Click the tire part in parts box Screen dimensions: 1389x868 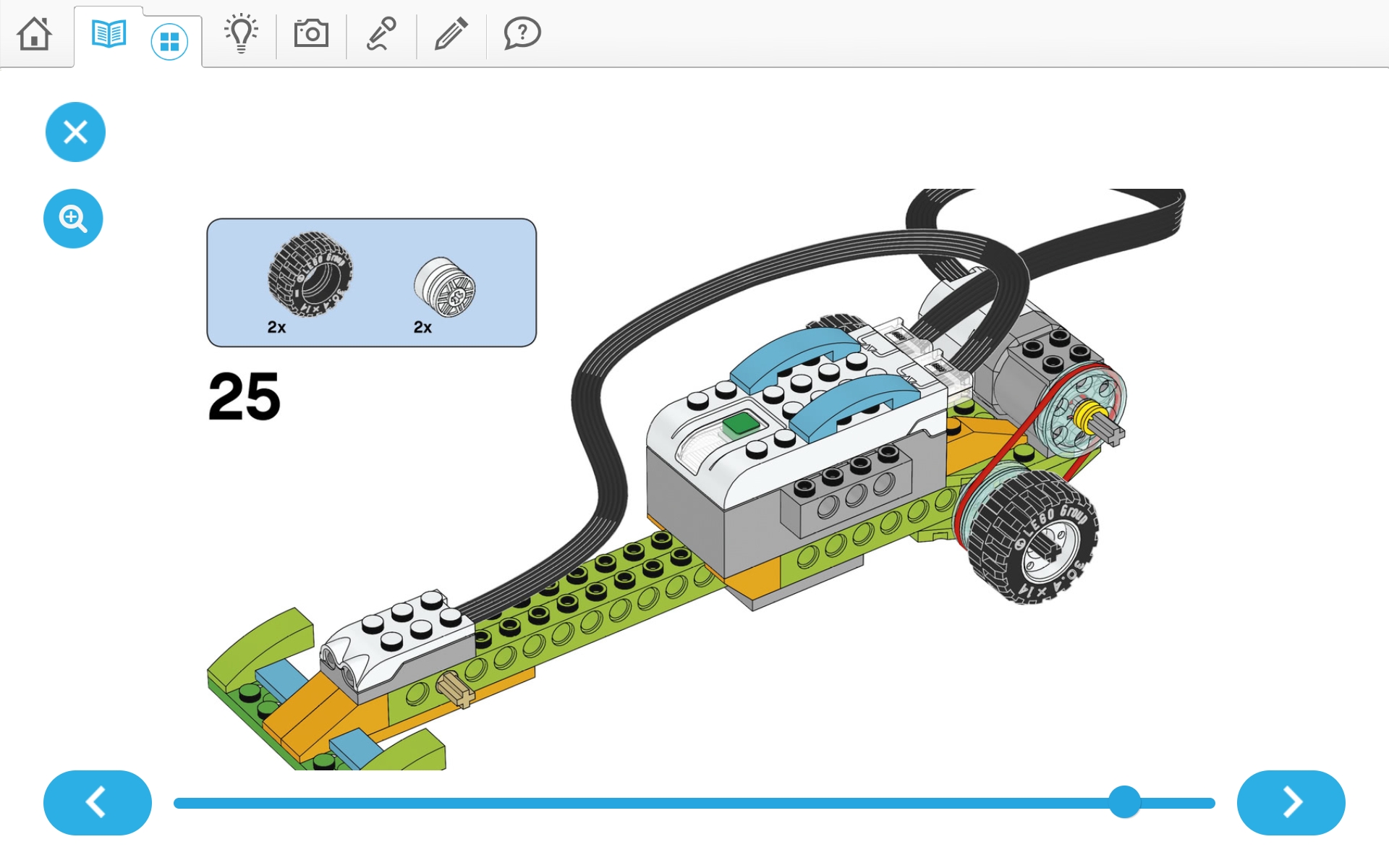pyautogui.click(x=310, y=275)
